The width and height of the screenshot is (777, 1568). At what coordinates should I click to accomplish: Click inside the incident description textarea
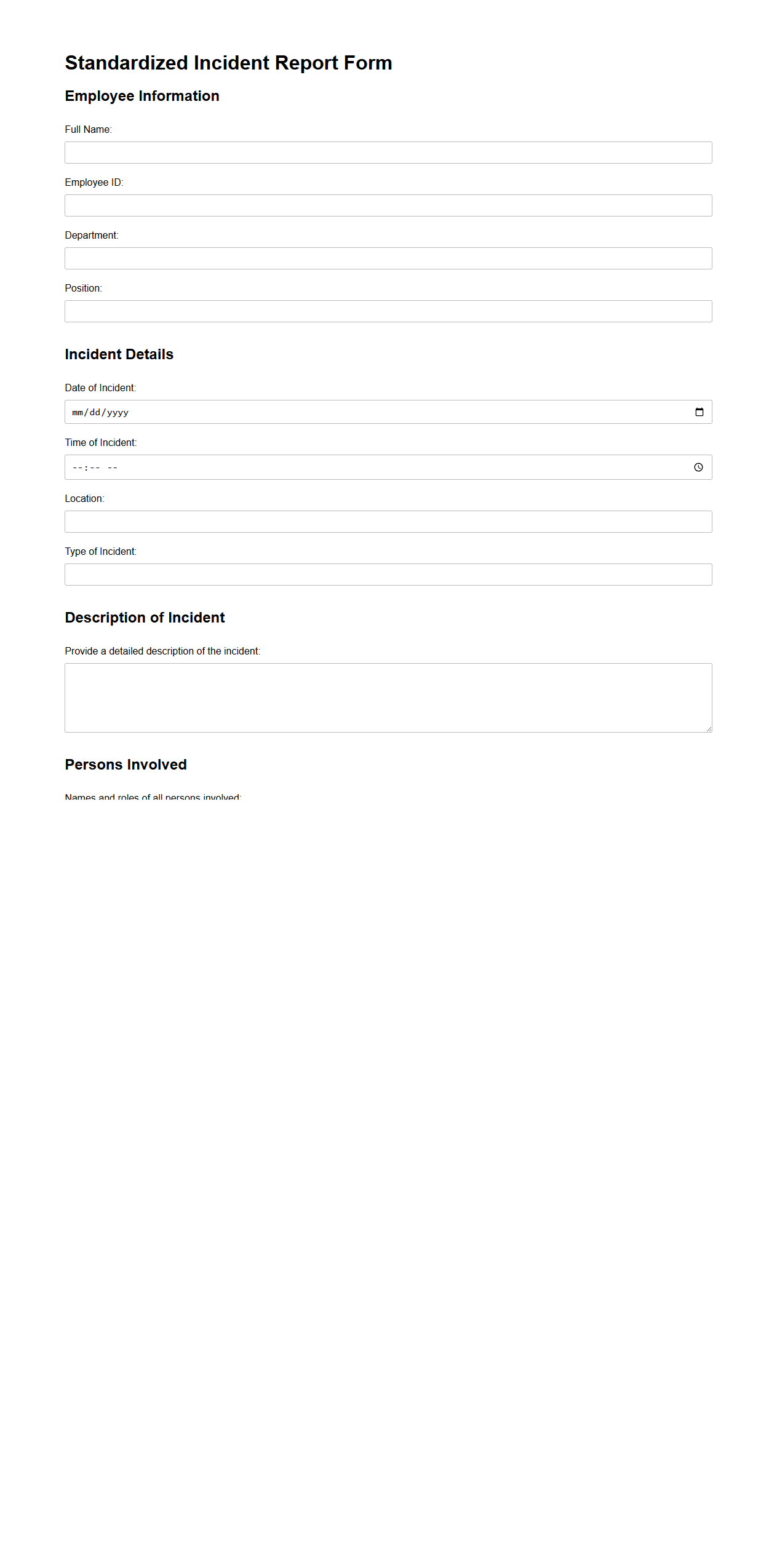point(388,698)
